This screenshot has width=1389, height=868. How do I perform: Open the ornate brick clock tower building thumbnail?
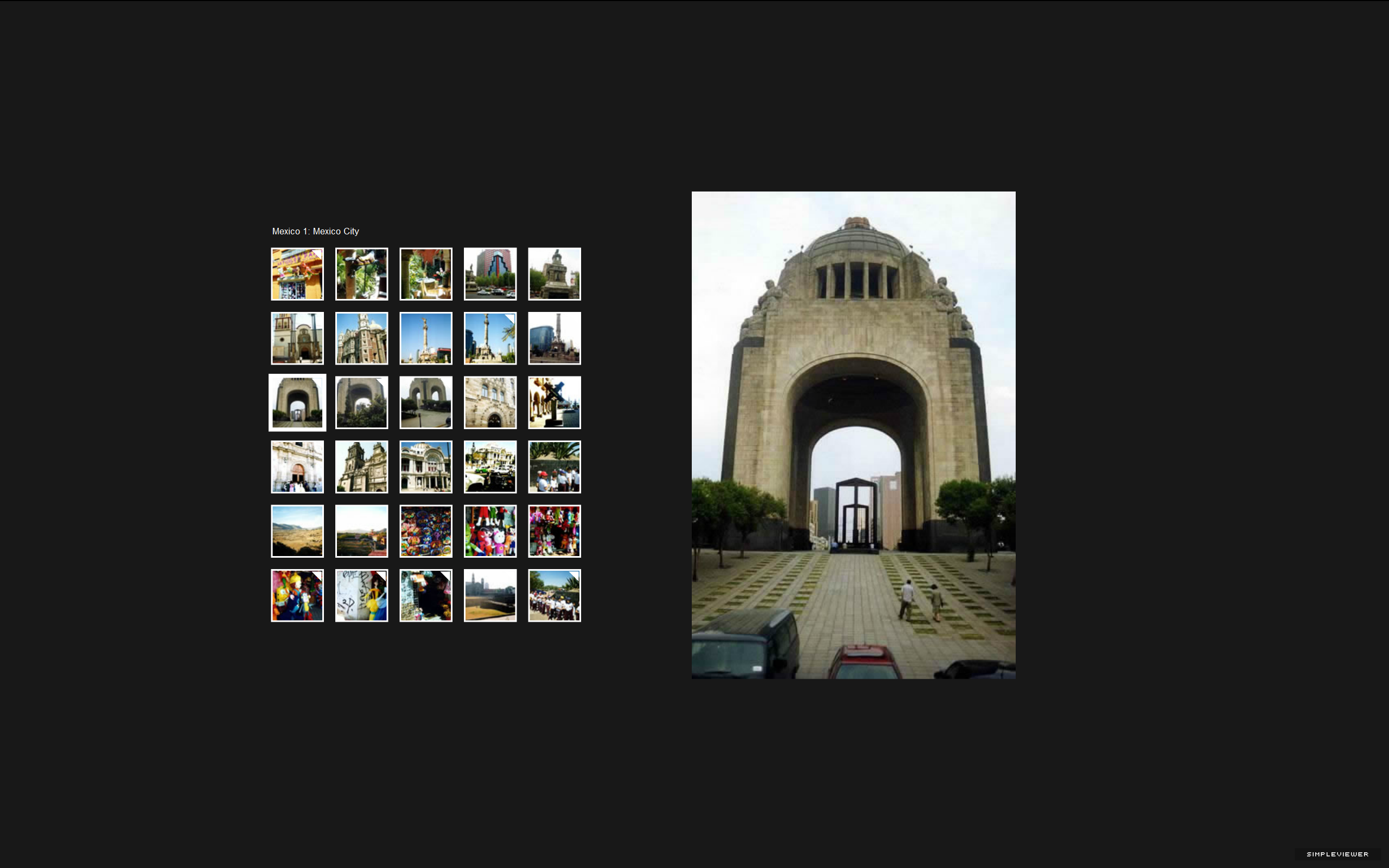[361, 338]
